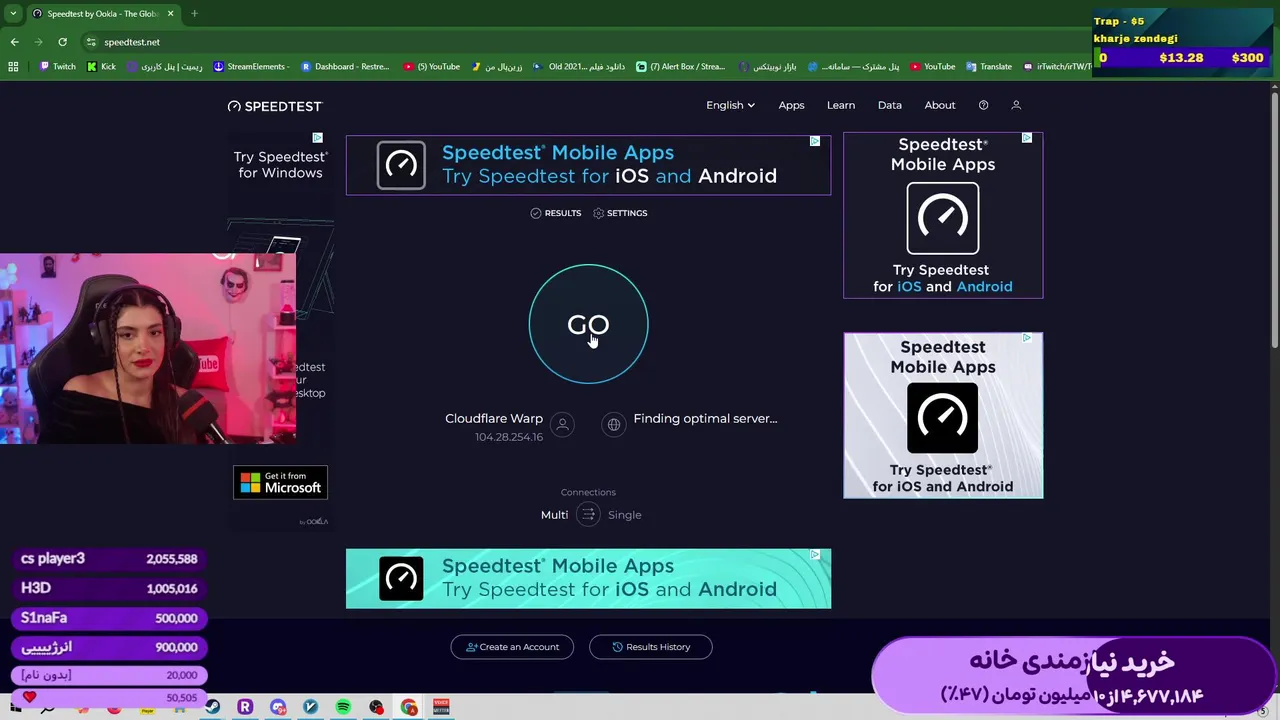Open the purple R app in taskbar
Screen dimensions: 1280x720
click(x=245, y=707)
